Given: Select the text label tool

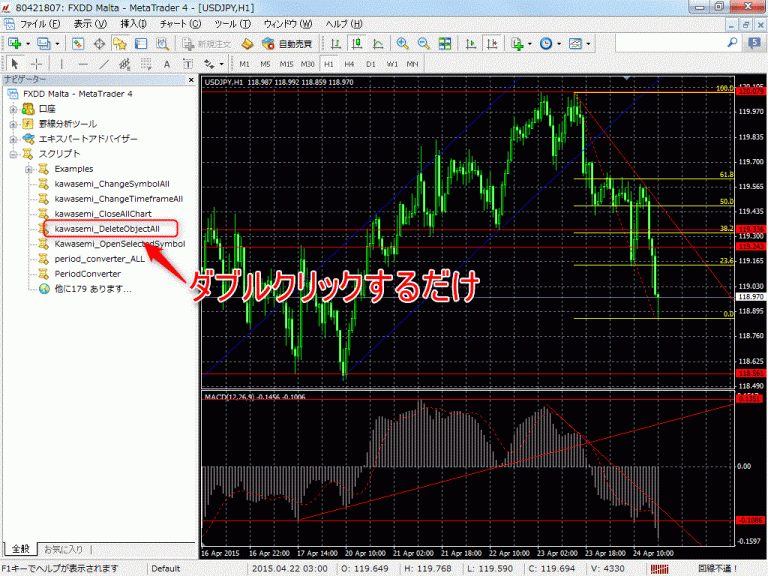Looking at the screenshot, I should (x=188, y=64).
